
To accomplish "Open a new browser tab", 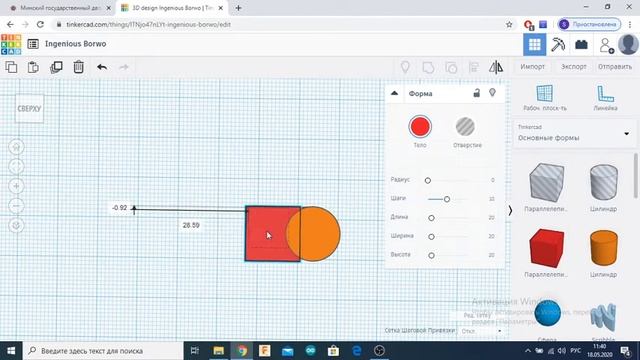I will pyautogui.click(x=238, y=8).
